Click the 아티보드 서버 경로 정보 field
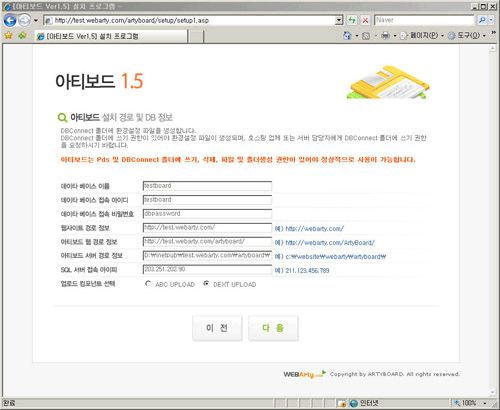 pyautogui.click(x=207, y=256)
